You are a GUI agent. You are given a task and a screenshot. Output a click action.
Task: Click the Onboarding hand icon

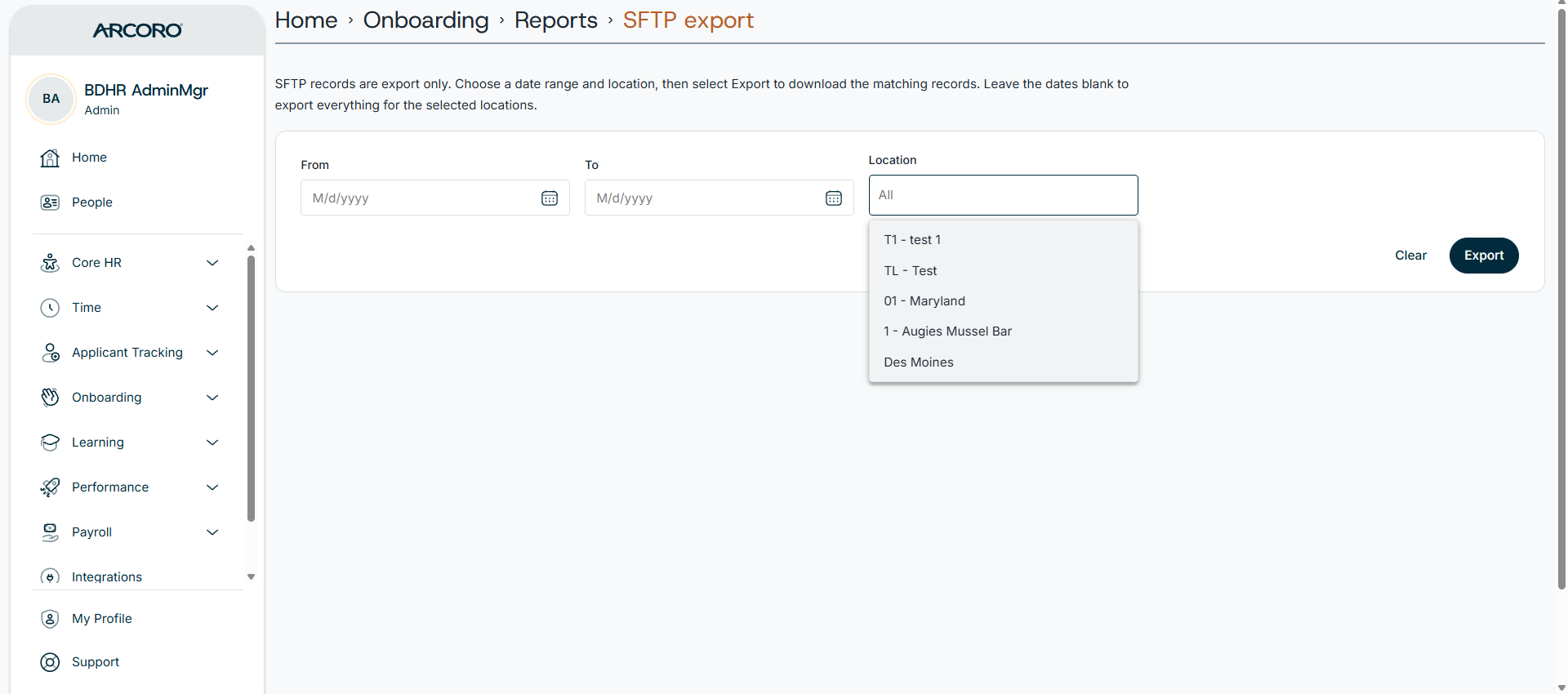[50, 398]
